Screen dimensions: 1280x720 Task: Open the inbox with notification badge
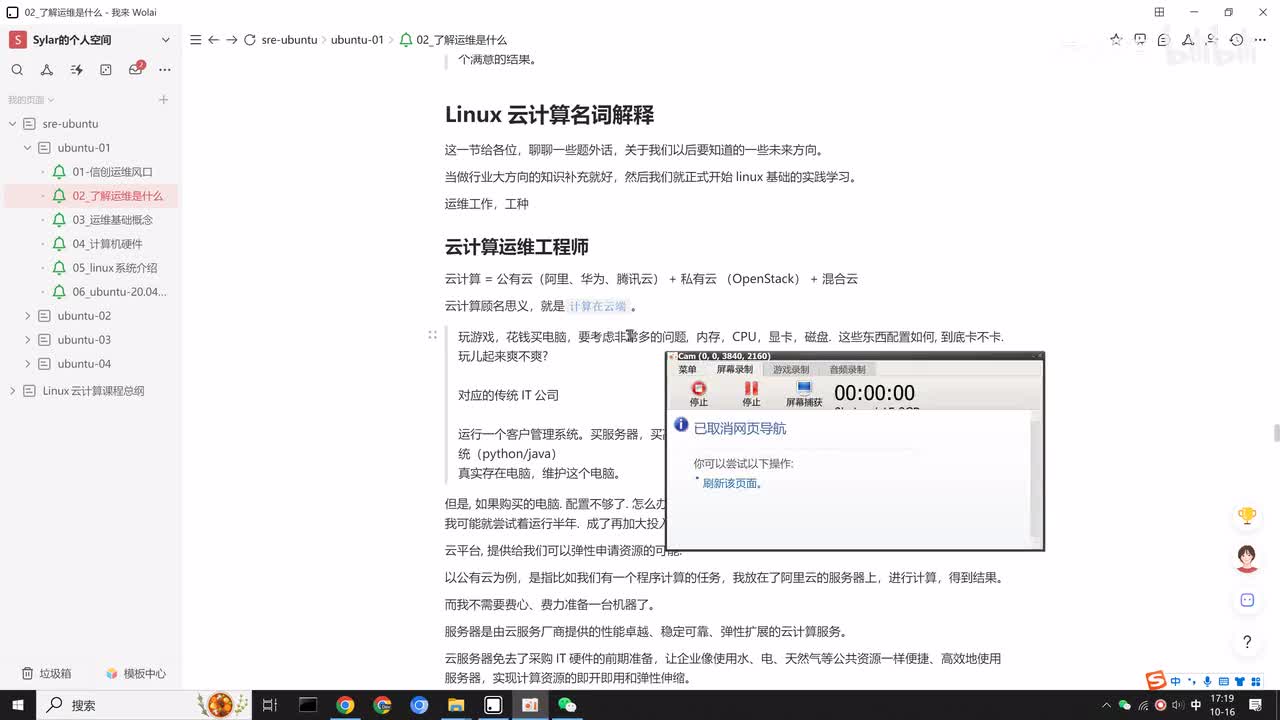tap(136, 69)
